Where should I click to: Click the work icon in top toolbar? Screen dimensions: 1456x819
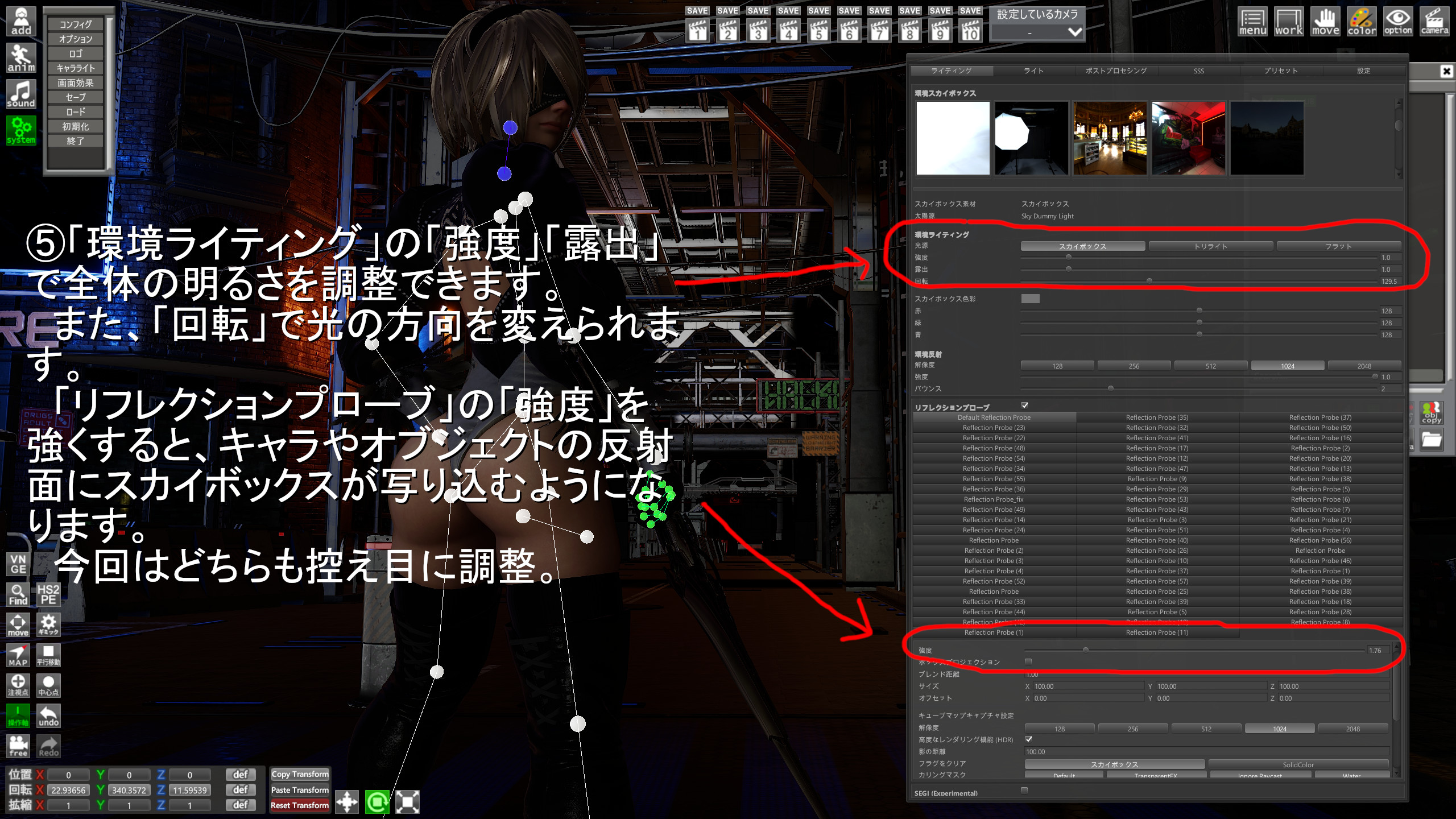point(1288,22)
